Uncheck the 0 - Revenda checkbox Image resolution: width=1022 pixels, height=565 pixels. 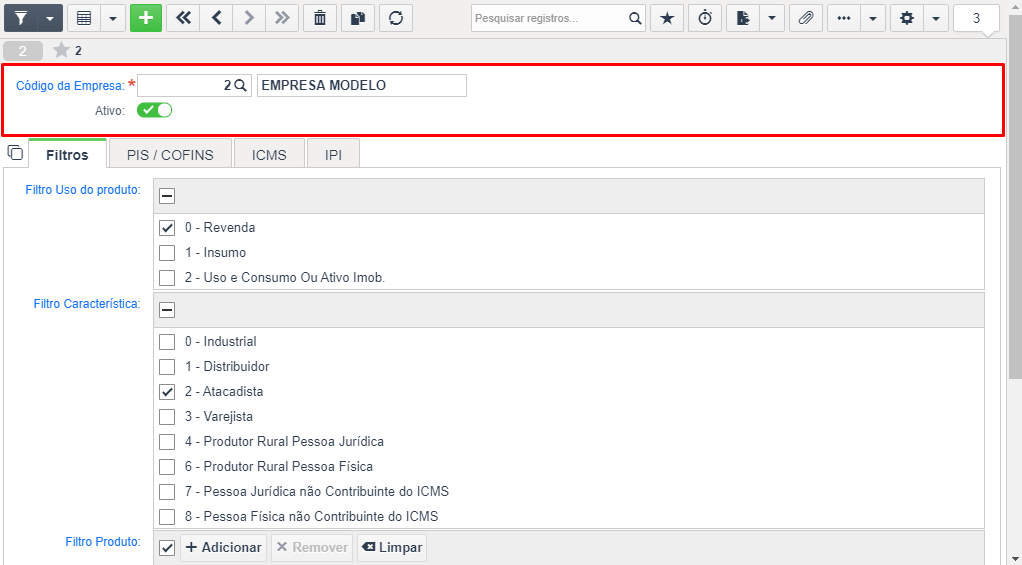tap(167, 227)
